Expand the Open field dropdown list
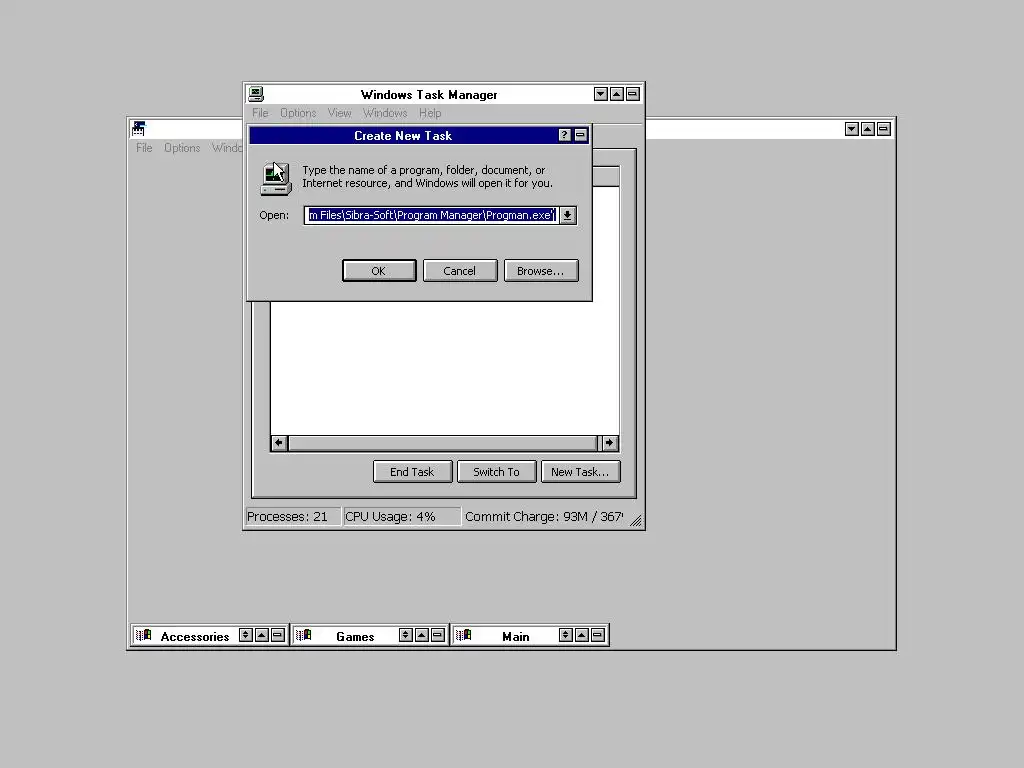The image size is (1024, 768). coord(568,215)
